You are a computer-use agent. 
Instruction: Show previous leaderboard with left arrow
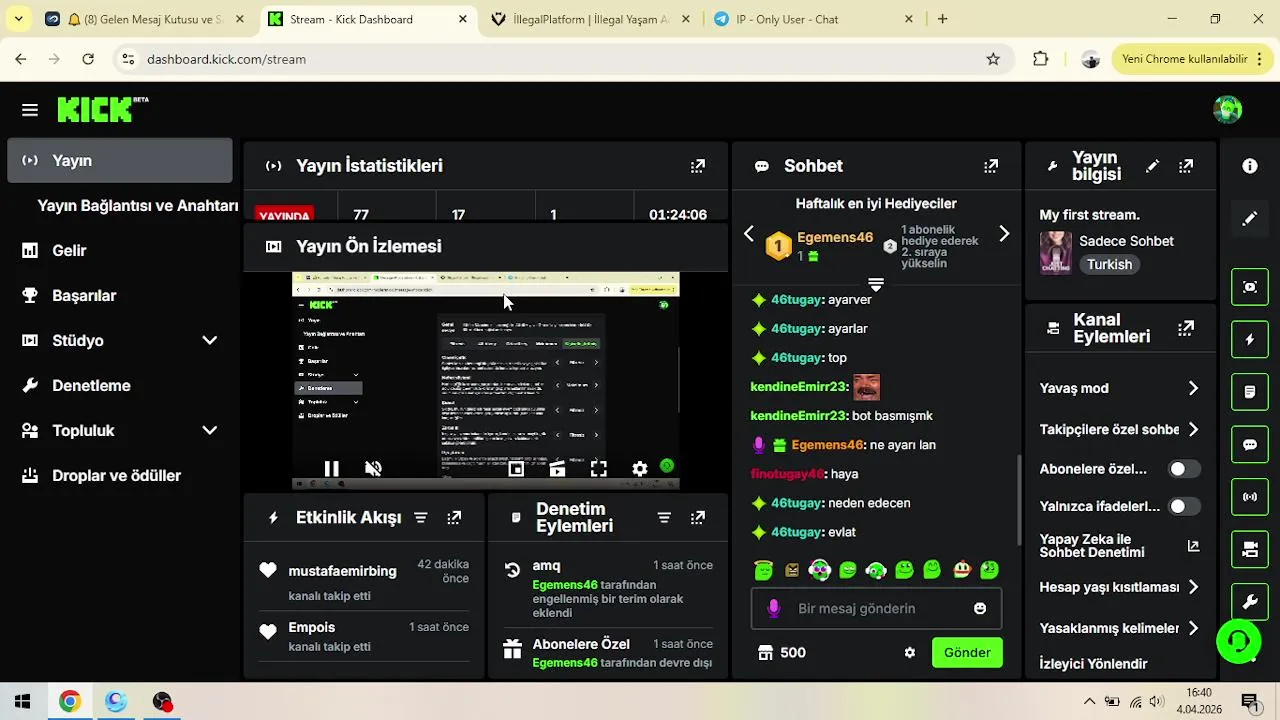click(749, 234)
